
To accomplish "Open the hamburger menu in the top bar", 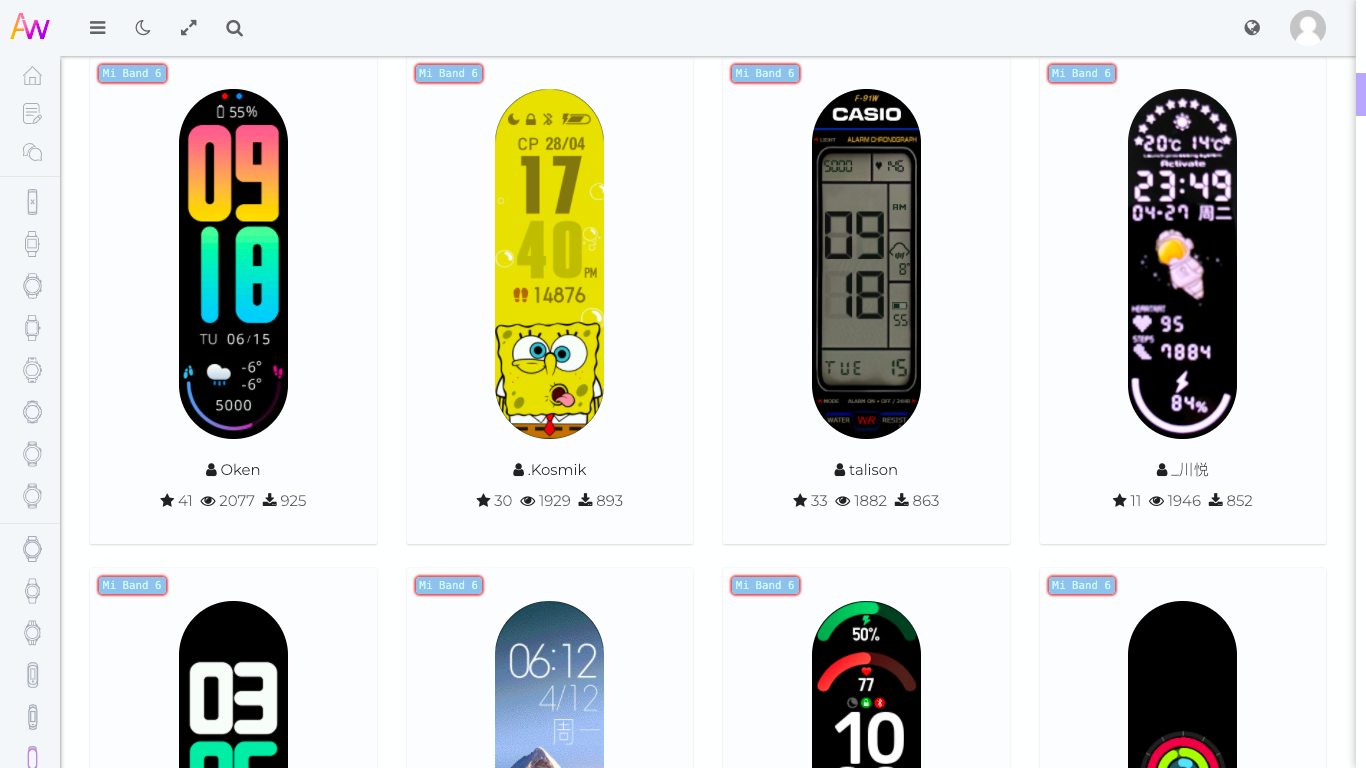I will [x=97, y=28].
